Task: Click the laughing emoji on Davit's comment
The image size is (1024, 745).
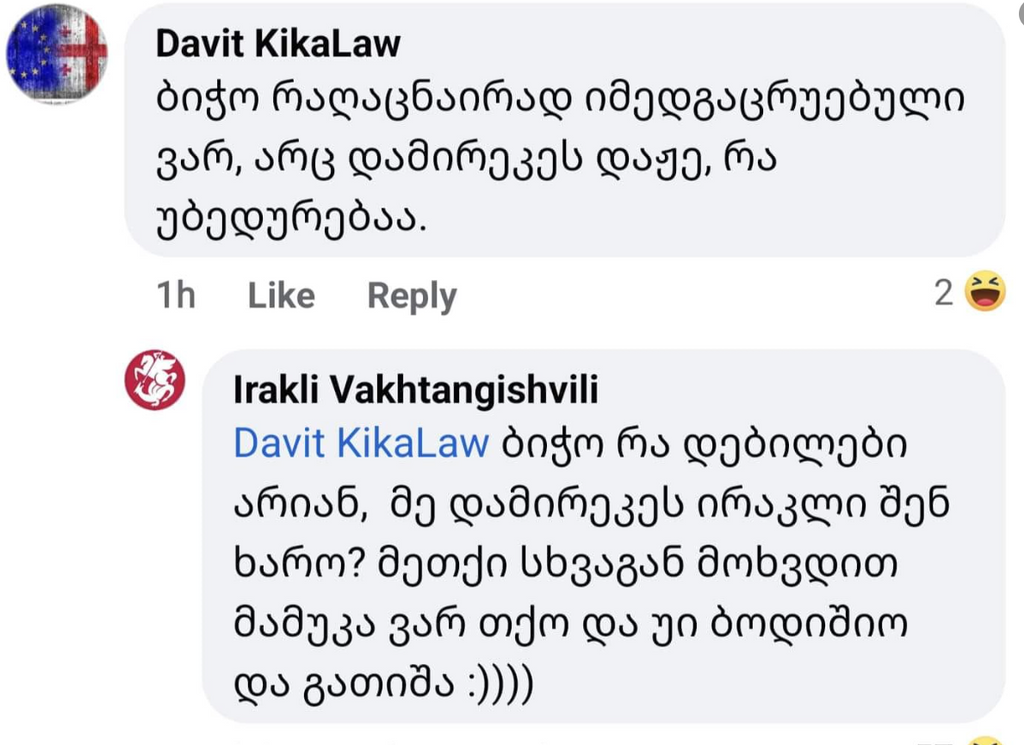Action: pos(985,294)
